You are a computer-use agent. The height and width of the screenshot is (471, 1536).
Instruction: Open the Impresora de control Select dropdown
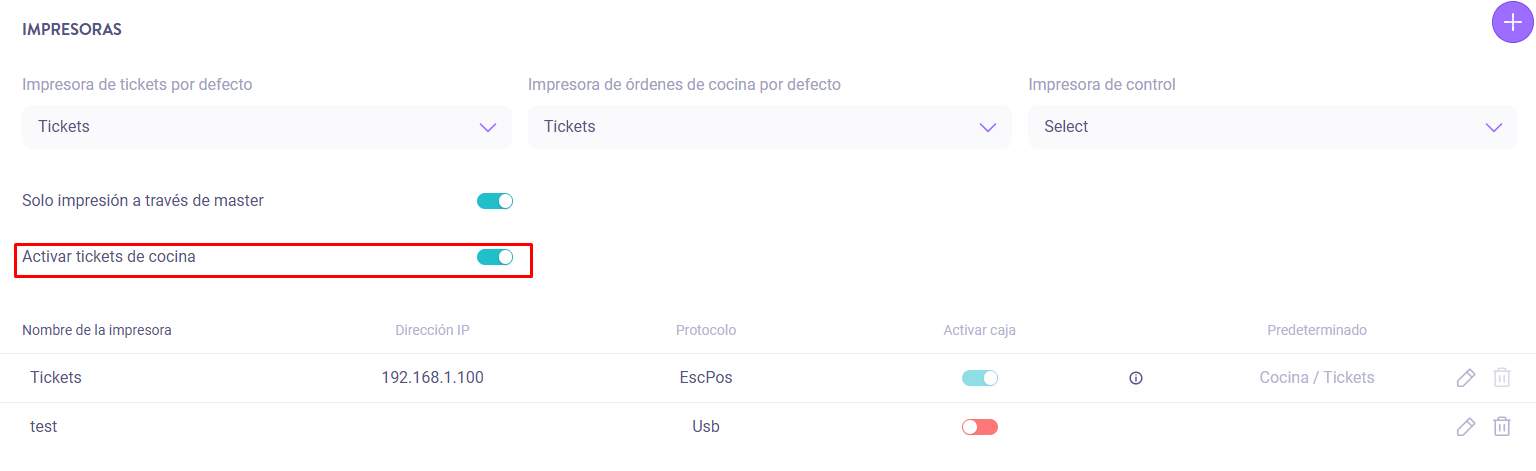pyautogui.click(x=1272, y=127)
